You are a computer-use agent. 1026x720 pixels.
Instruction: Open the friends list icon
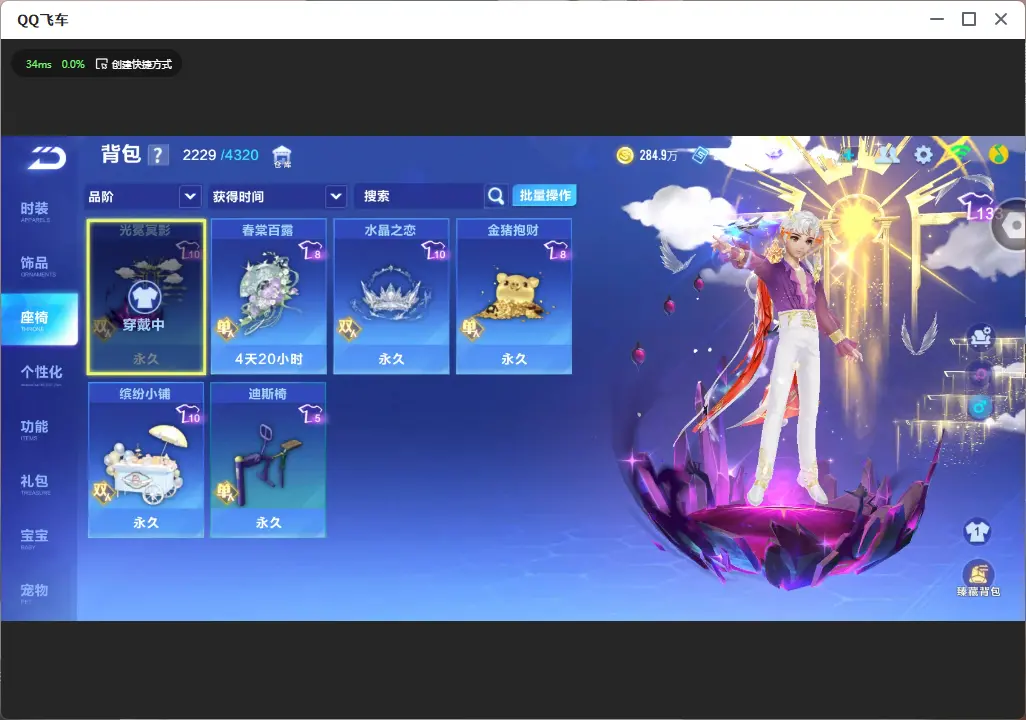887,154
